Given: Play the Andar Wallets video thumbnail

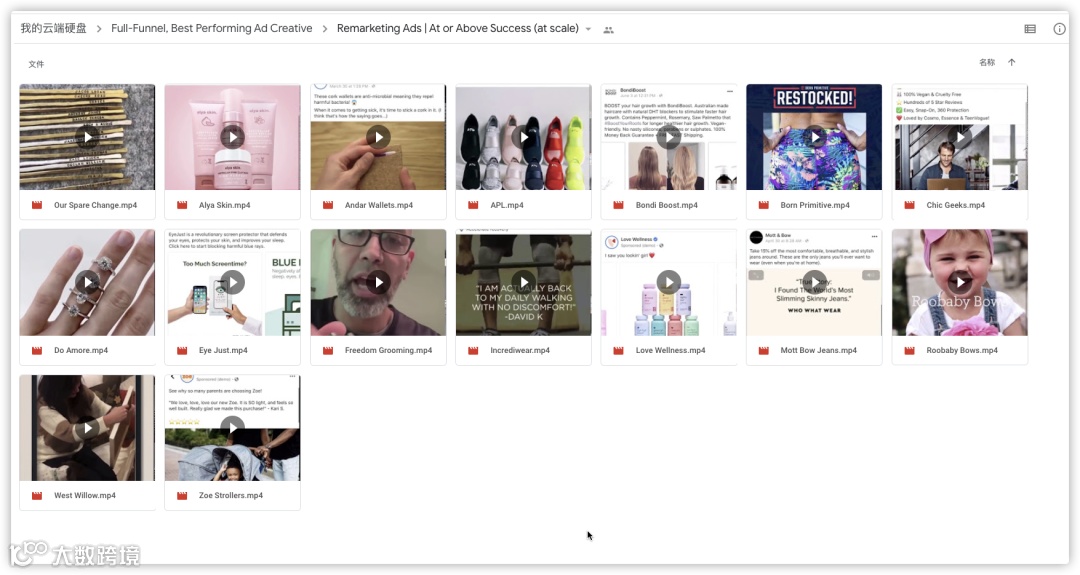Looking at the screenshot, I should 378,137.
